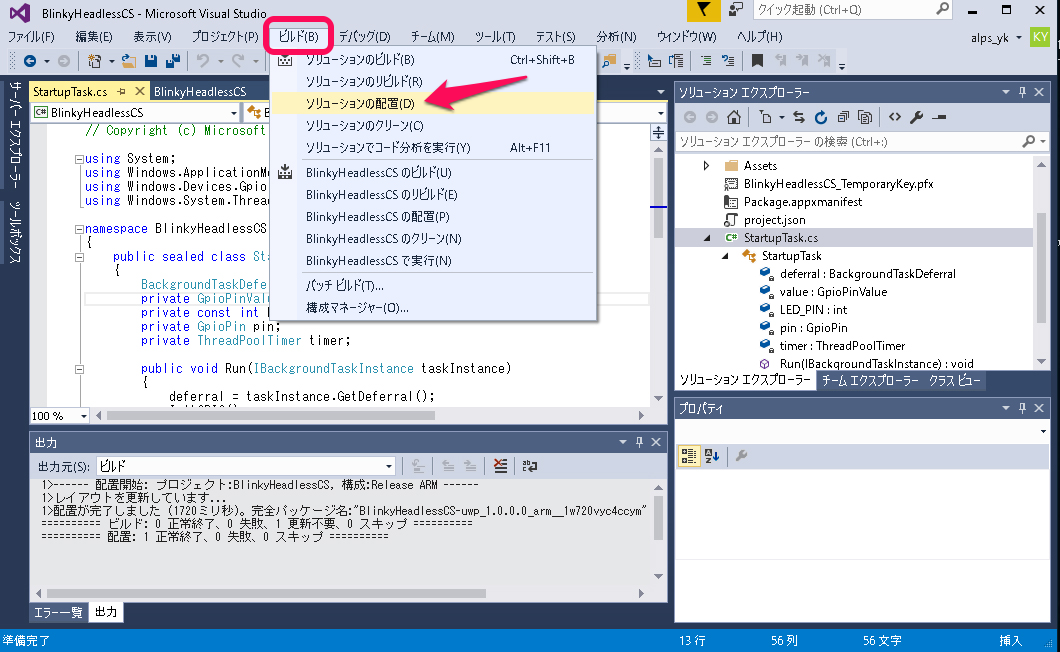
Task: Click the Undo toolbar icon
Action: click(x=203, y=62)
